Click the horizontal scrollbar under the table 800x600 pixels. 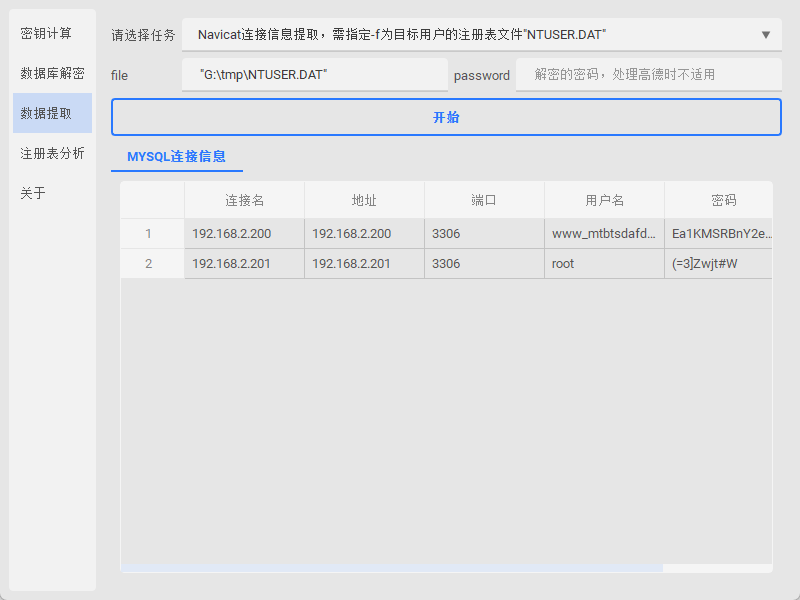coord(392,568)
